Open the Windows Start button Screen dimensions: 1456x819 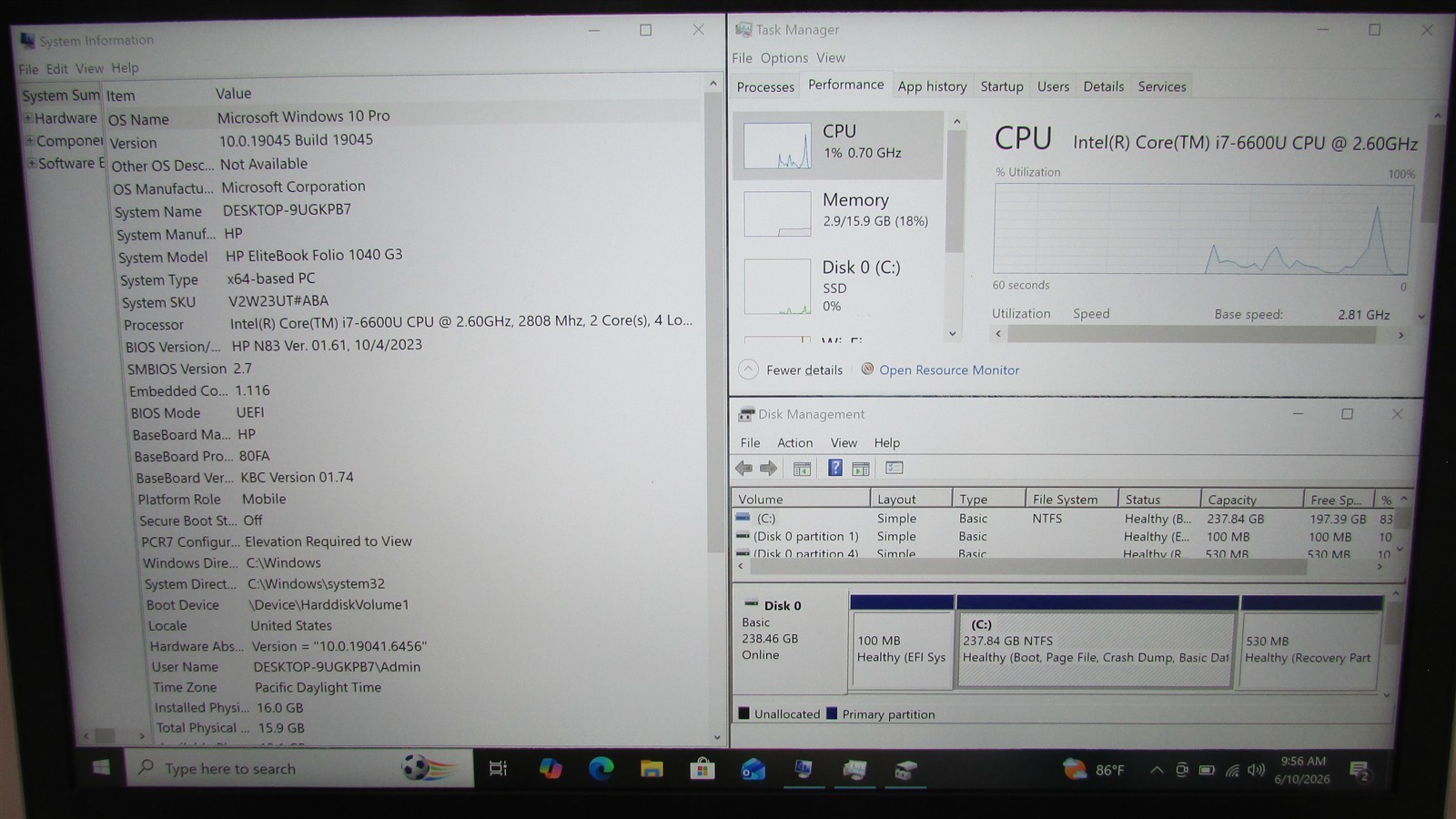[101, 768]
